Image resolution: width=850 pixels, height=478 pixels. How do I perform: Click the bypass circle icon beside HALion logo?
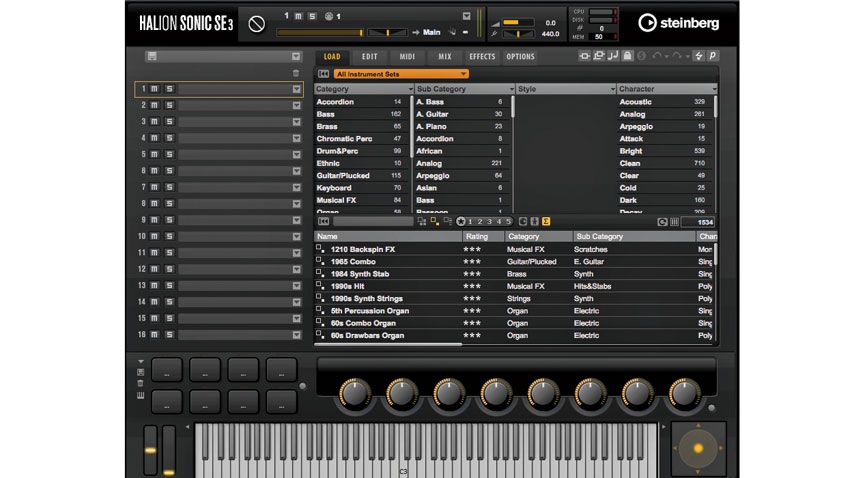tap(257, 24)
